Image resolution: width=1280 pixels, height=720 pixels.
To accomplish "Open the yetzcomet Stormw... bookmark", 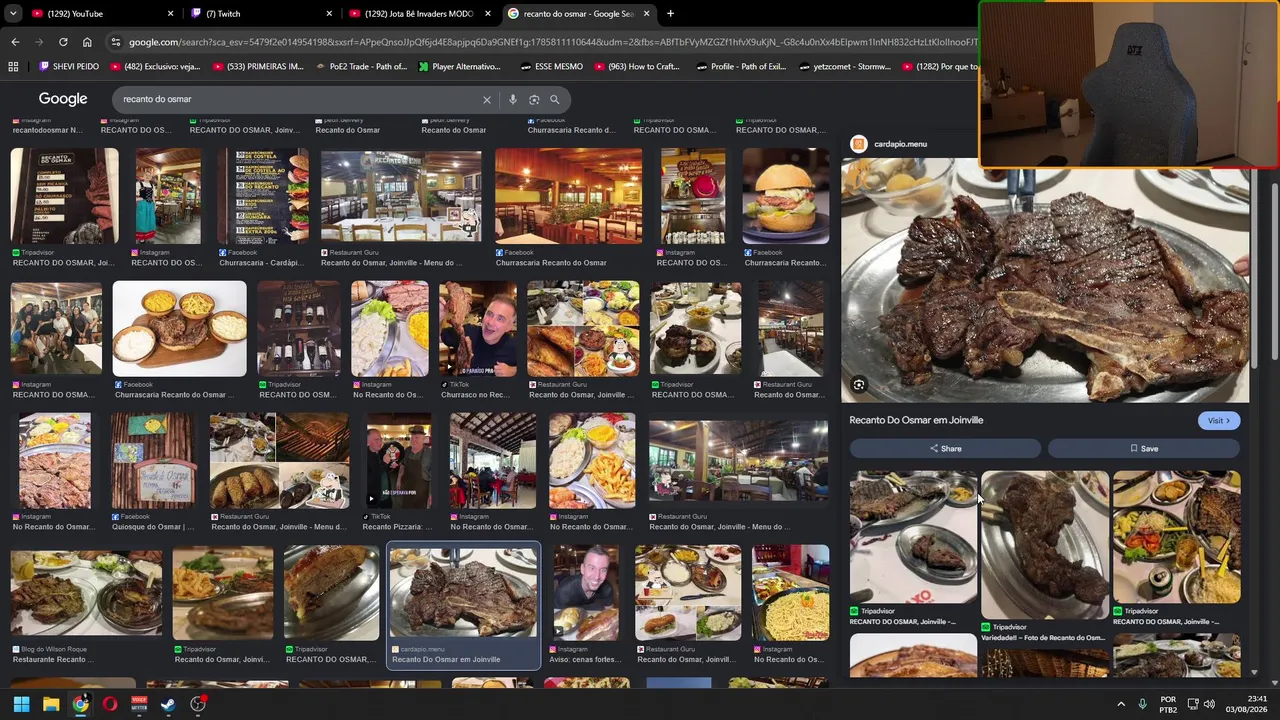I will (845, 67).
